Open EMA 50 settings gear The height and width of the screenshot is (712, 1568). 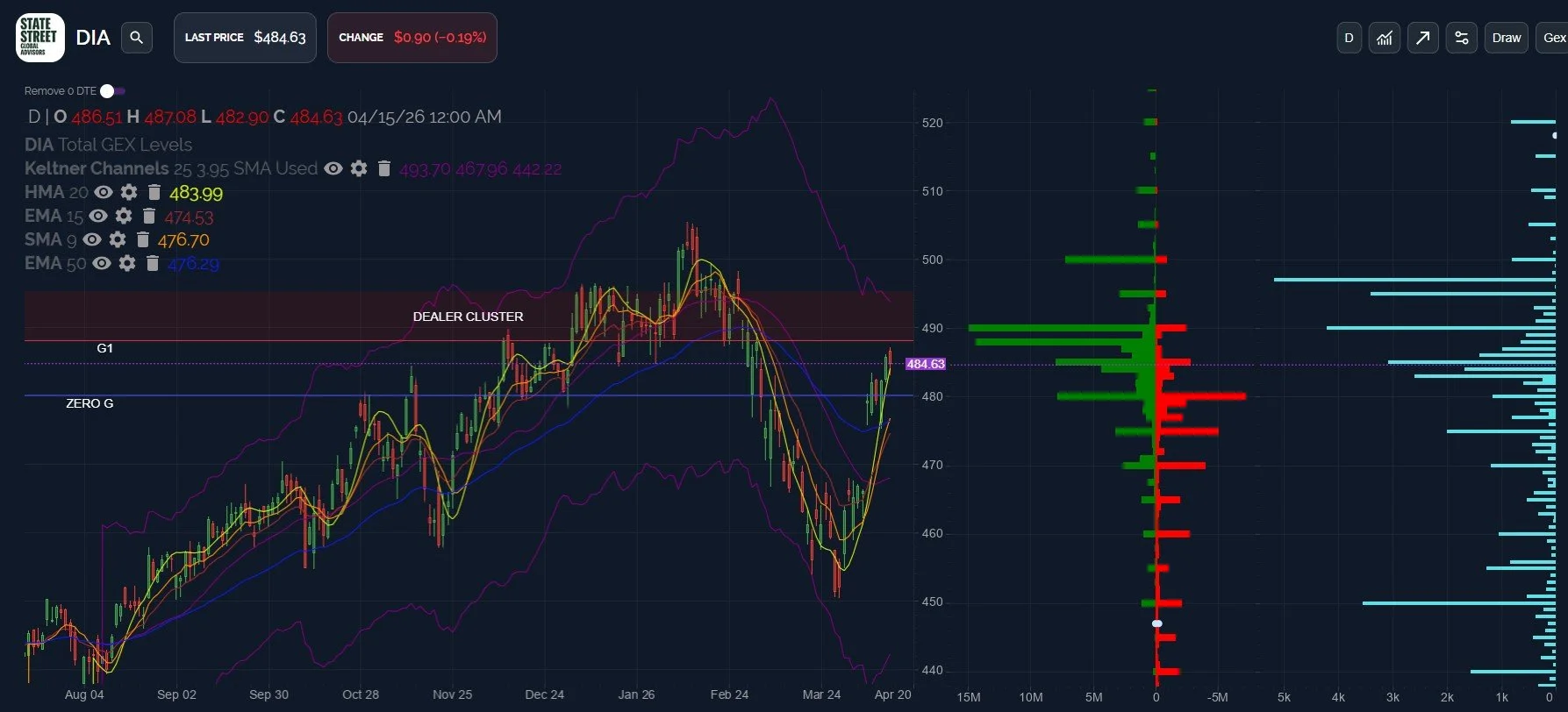click(127, 263)
